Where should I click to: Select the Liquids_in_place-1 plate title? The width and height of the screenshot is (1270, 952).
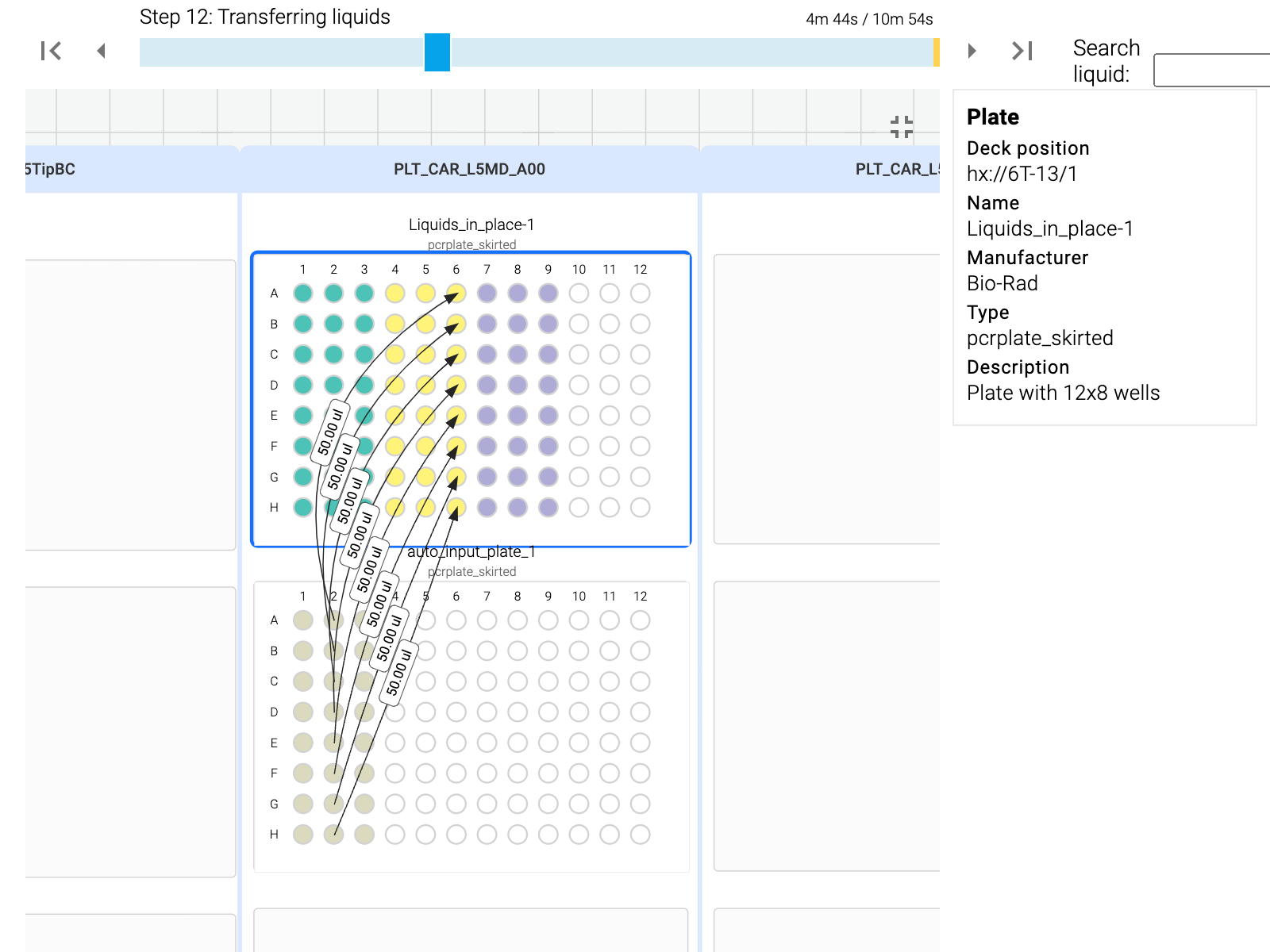tap(471, 225)
